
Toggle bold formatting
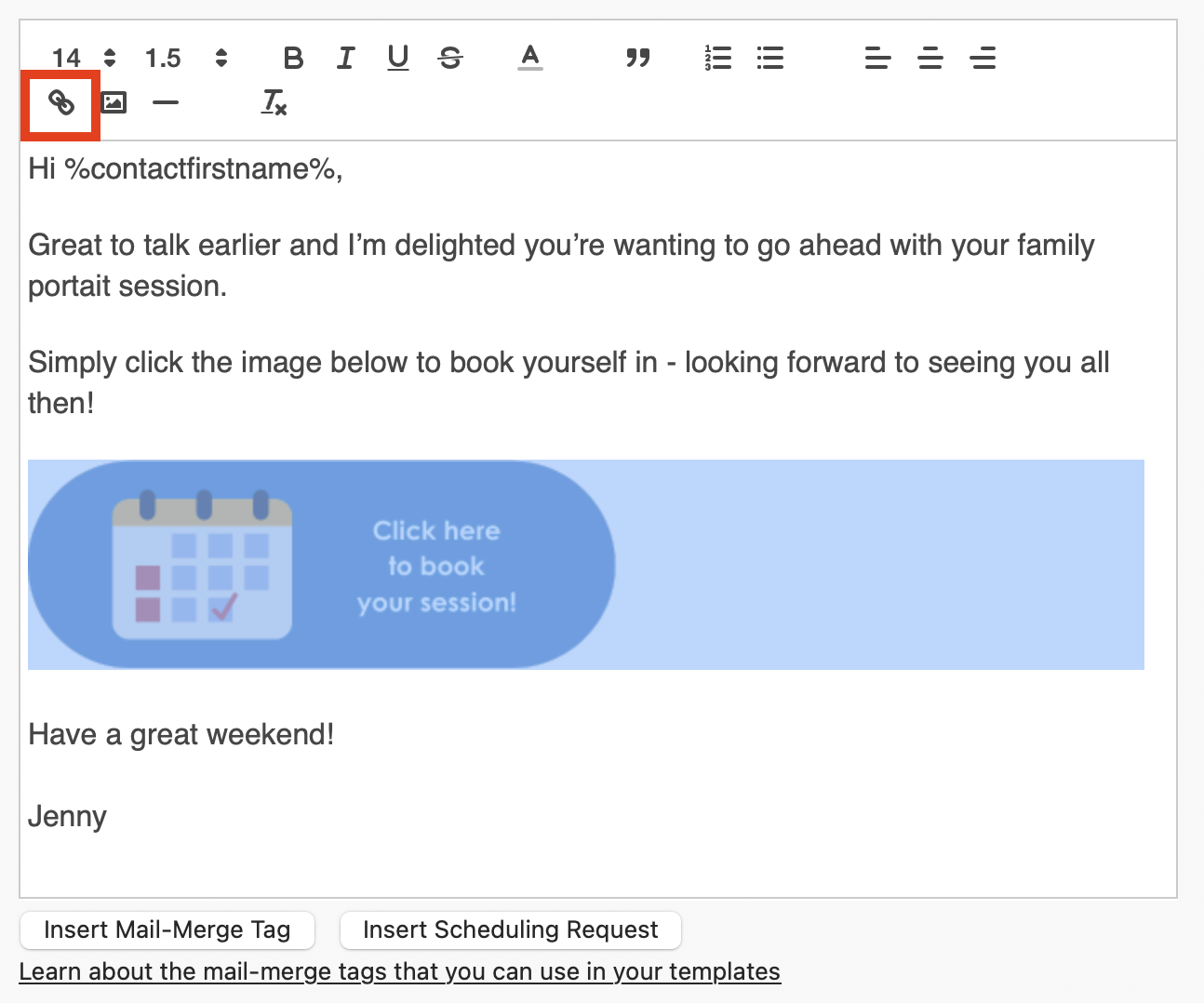click(293, 58)
